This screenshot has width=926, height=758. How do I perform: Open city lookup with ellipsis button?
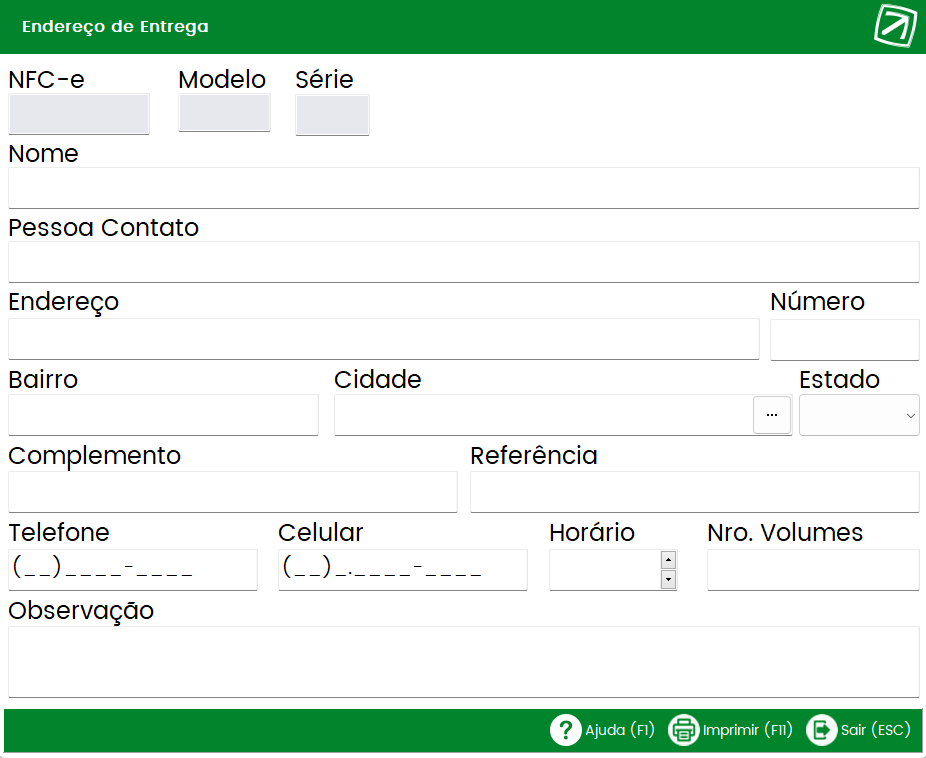(772, 415)
